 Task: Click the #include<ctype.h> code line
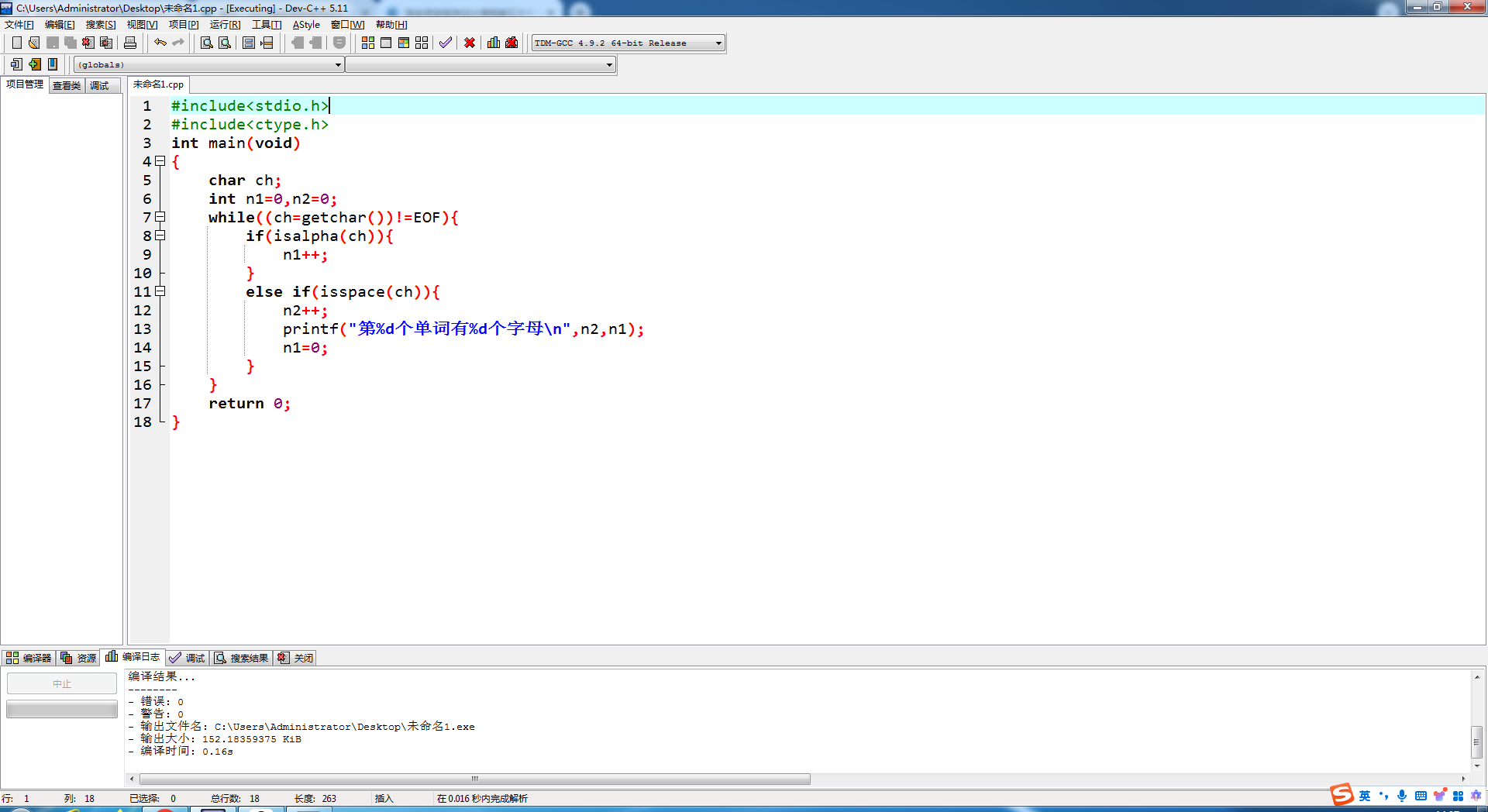(250, 124)
